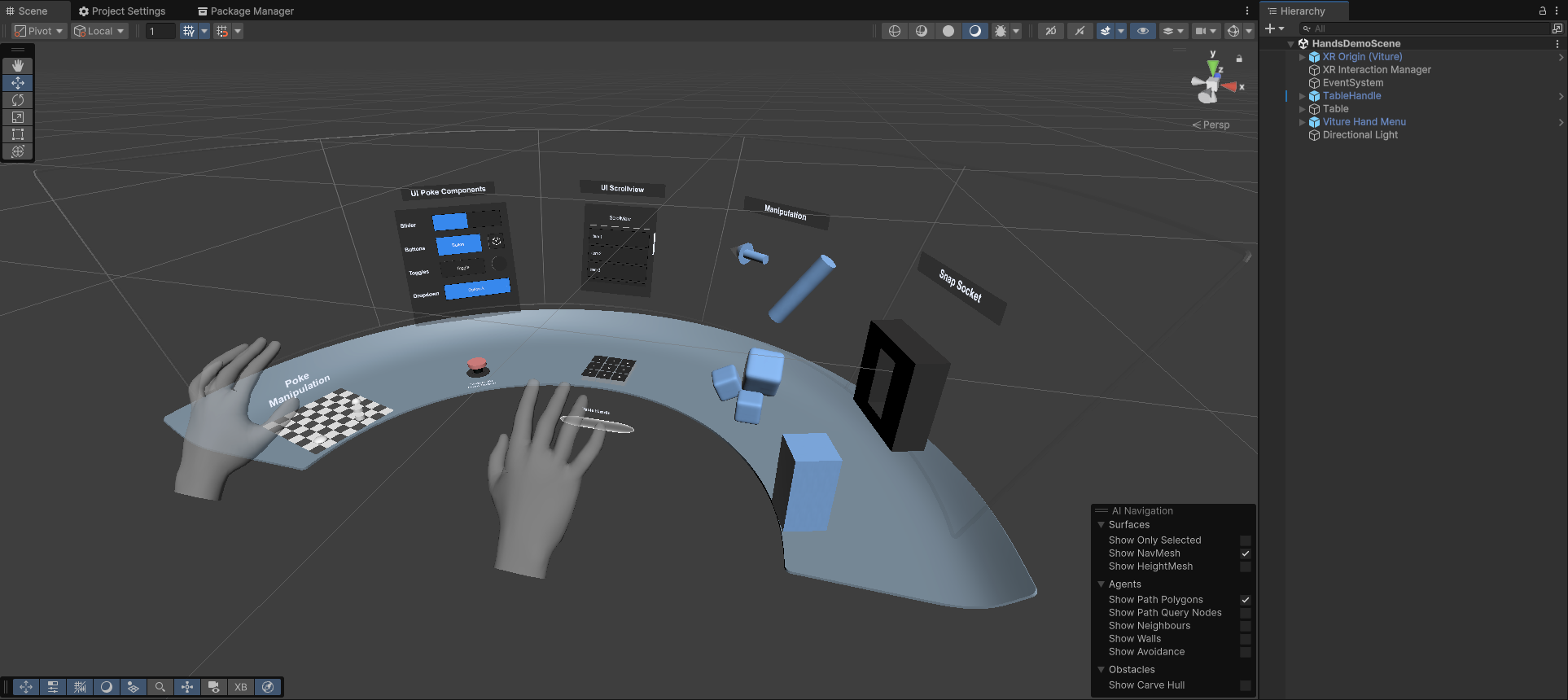The image size is (1568, 700).
Task: Select the Rotate tool
Action: [18, 100]
